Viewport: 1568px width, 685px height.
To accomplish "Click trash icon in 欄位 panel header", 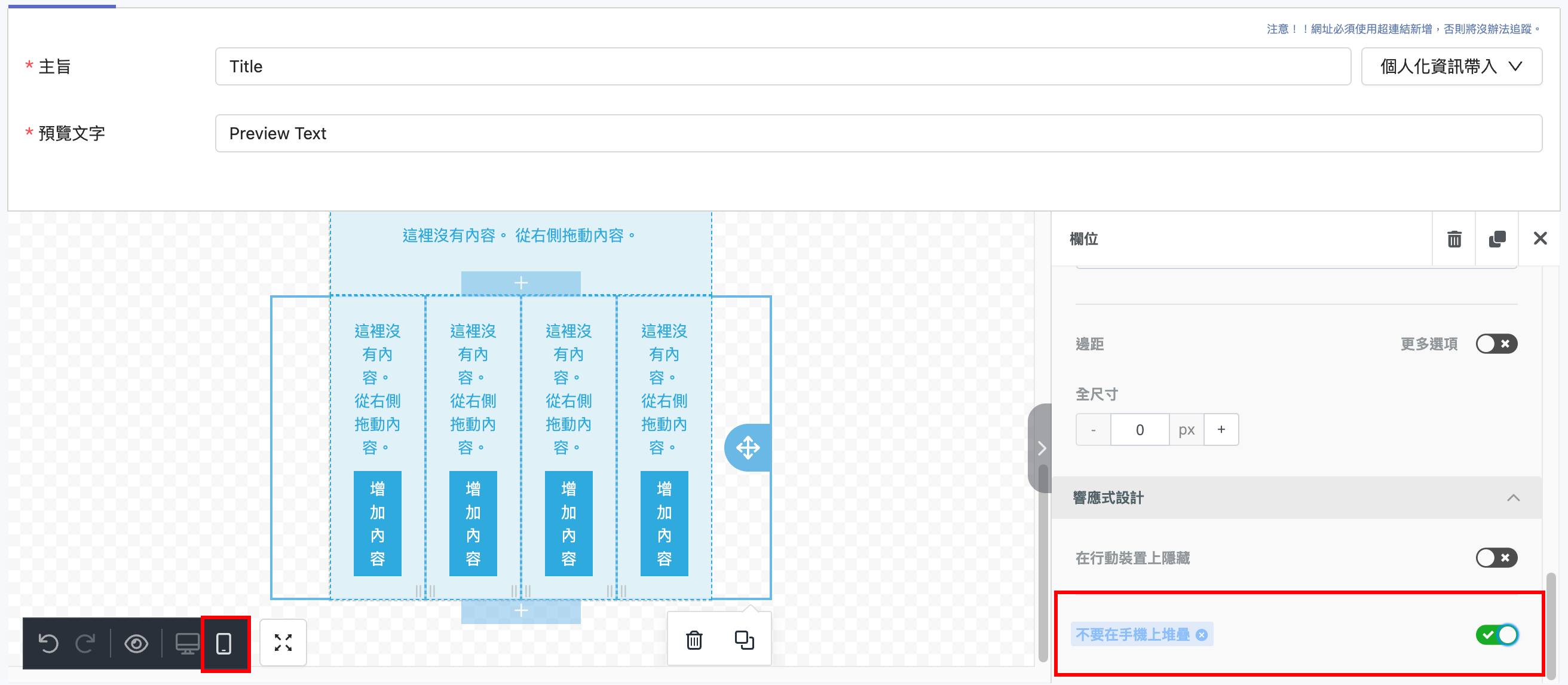I will (1453, 238).
